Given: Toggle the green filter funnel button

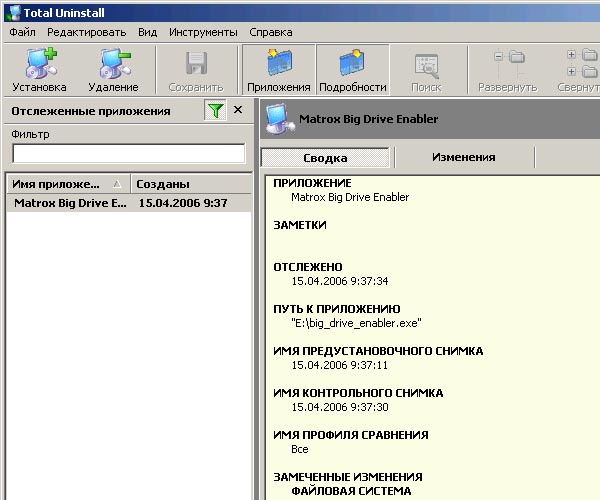Looking at the screenshot, I should 215,111.
